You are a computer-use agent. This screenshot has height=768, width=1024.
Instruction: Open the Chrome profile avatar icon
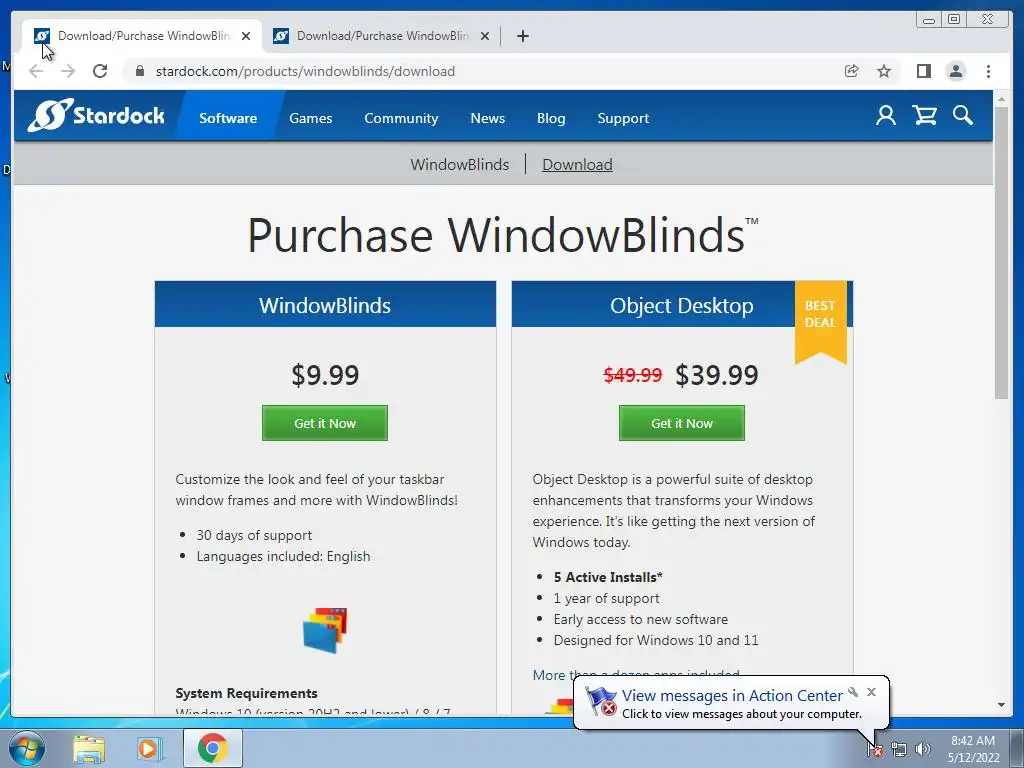(955, 71)
